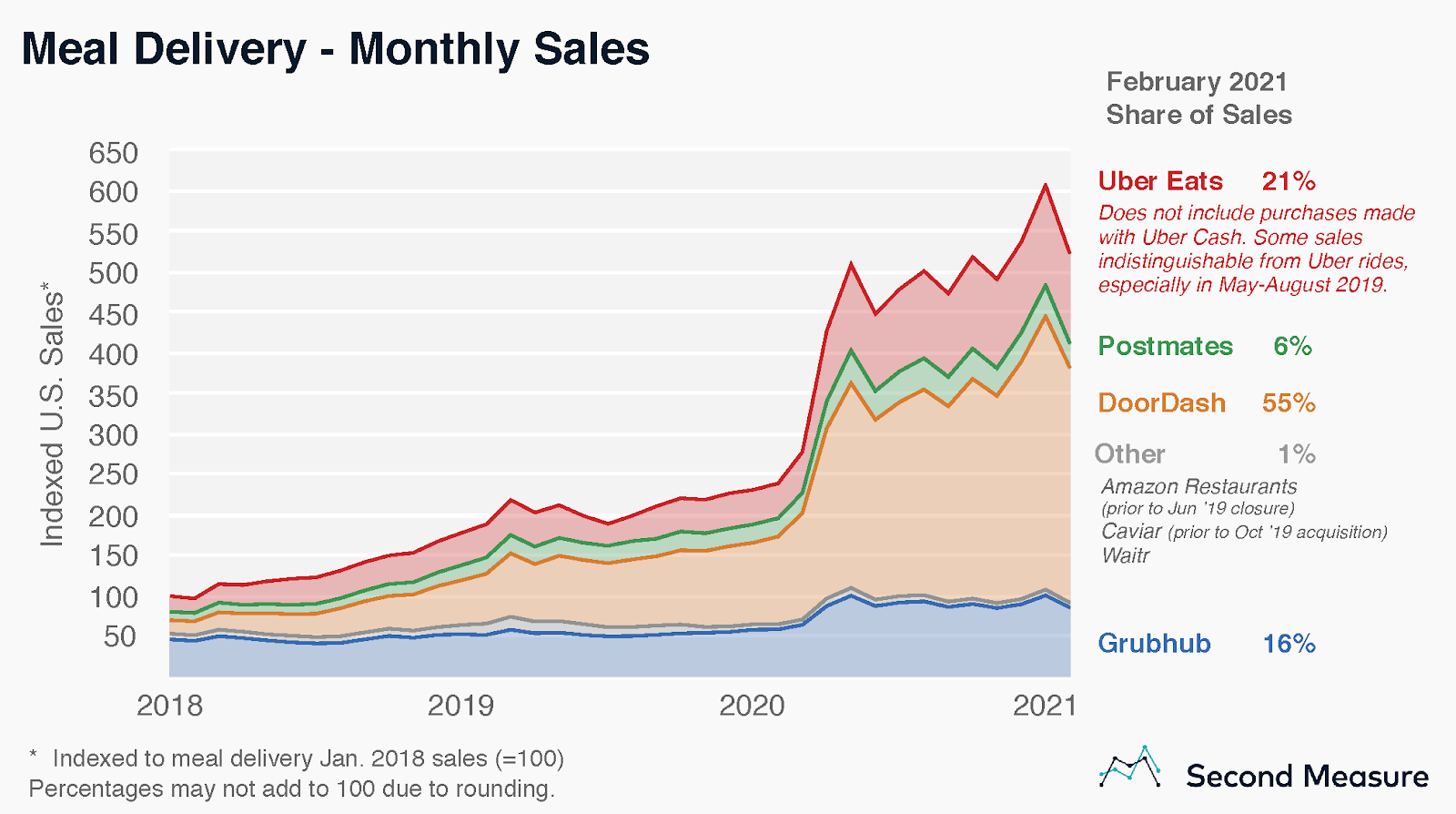Select the Postmates legend label
Viewport: 1456px width, 814px height.
pyautogui.click(x=1166, y=346)
